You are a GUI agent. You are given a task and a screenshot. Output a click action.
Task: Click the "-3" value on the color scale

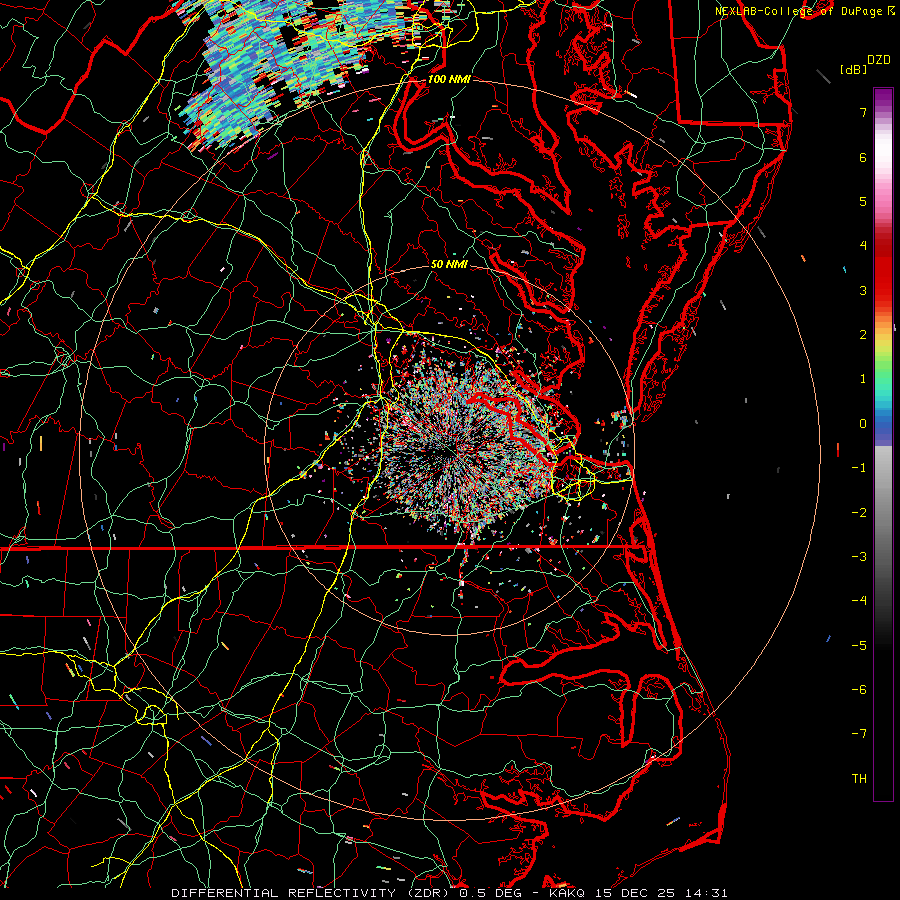tap(859, 557)
